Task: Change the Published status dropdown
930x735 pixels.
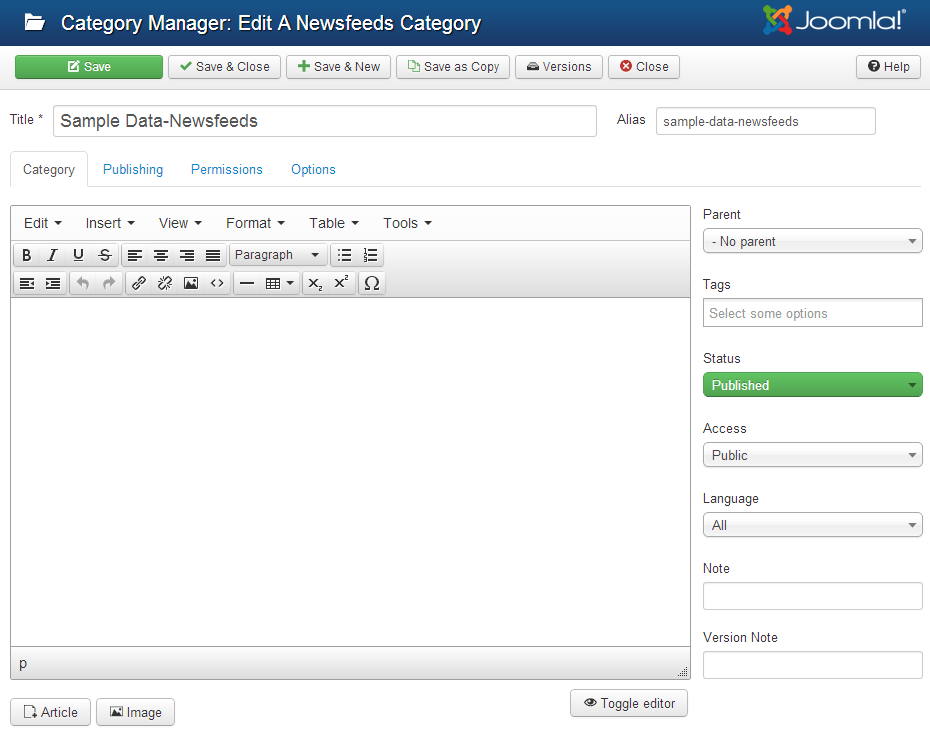Action: [813, 385]
